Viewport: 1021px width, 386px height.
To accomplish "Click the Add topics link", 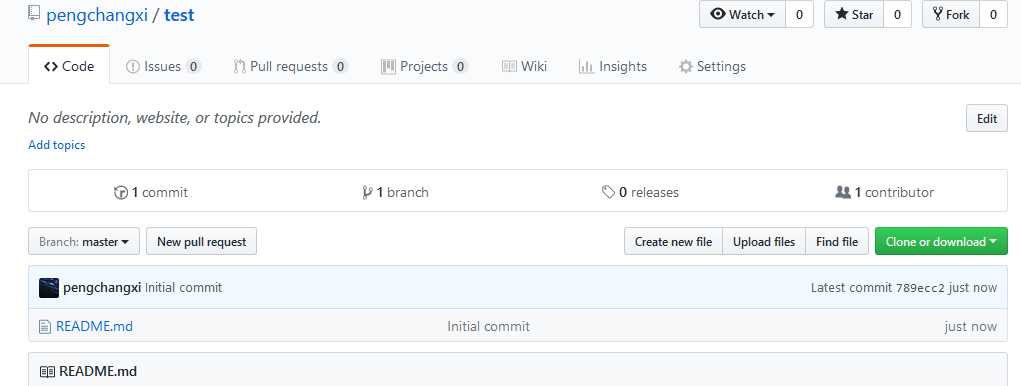I will [x=57, y=145].
